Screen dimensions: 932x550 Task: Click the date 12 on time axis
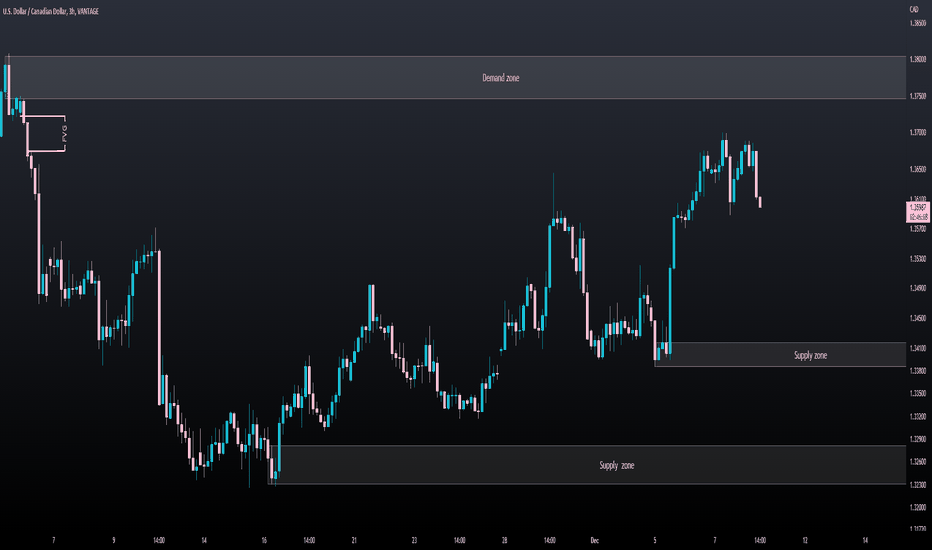805,540
